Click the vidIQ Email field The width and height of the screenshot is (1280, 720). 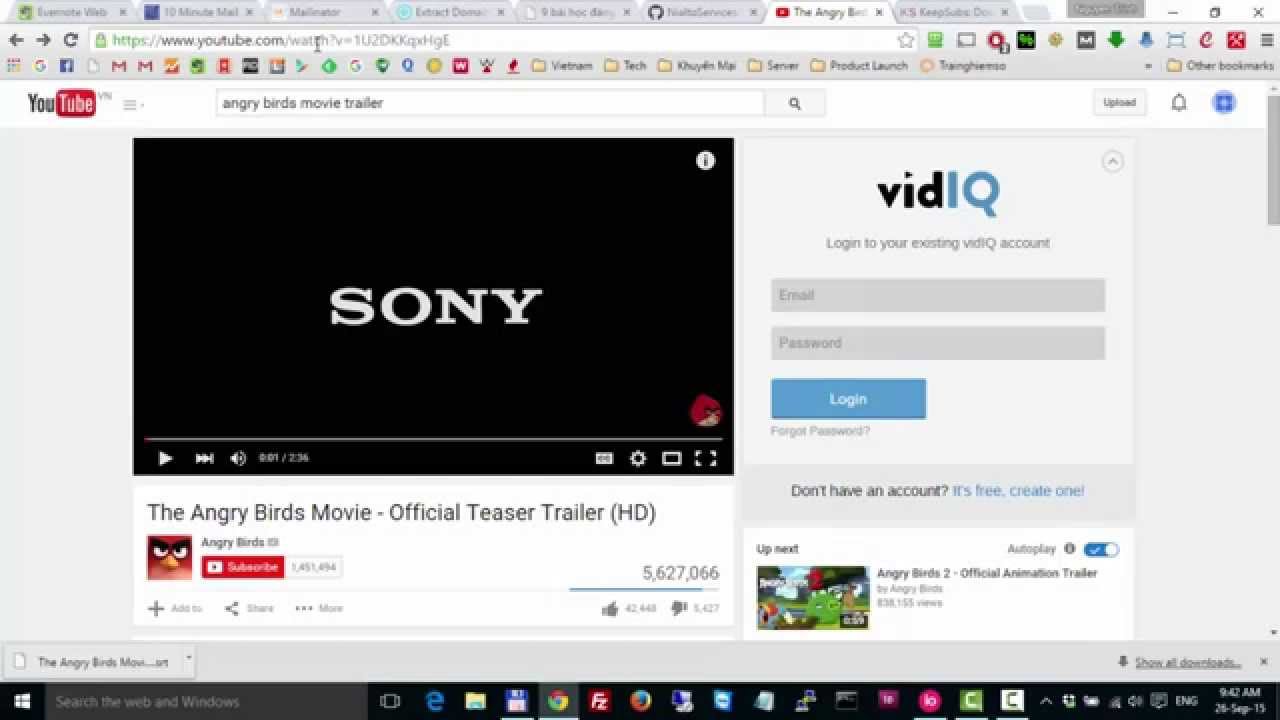[x=938, y=295]
